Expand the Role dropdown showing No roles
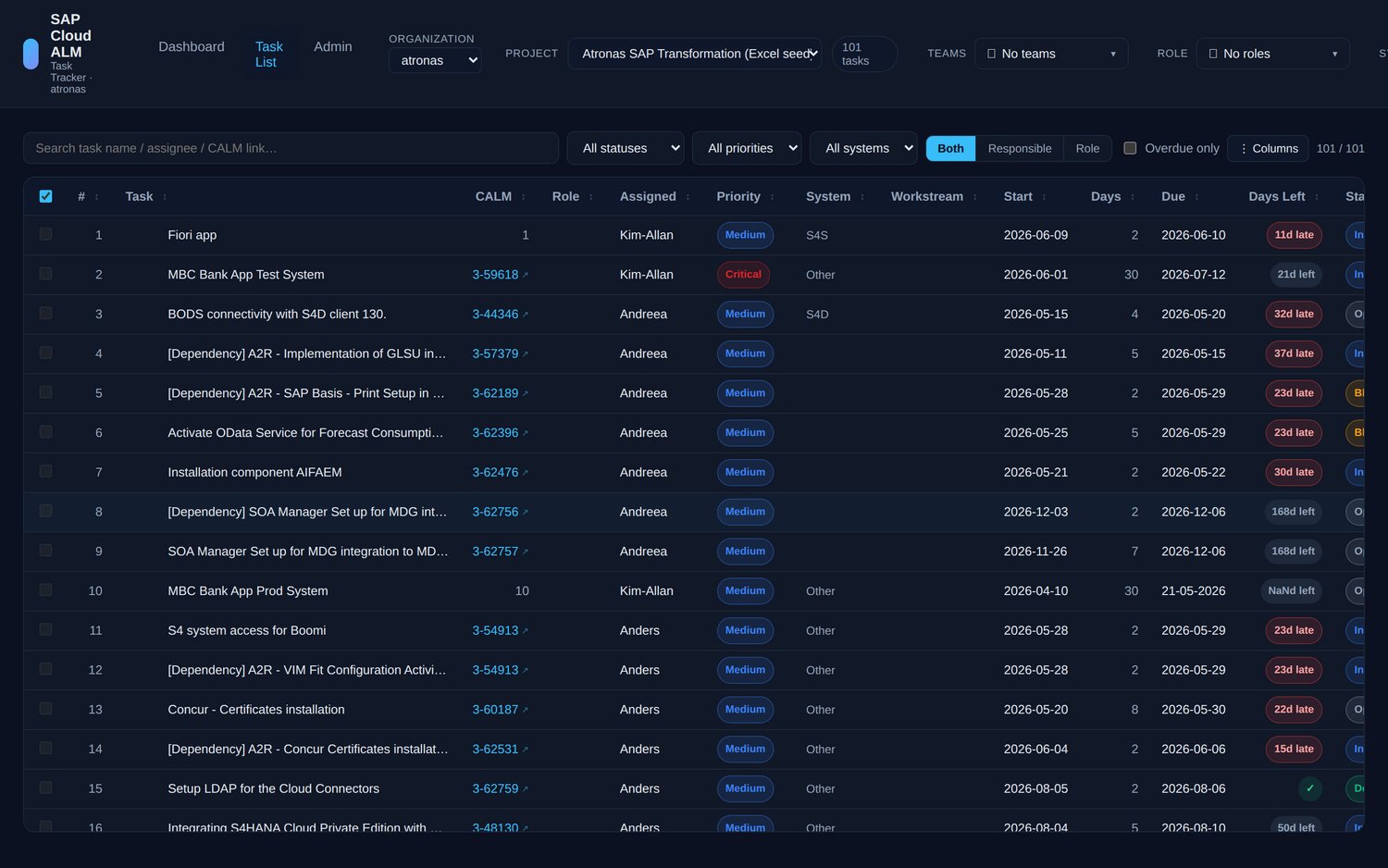 point(1273,54)
